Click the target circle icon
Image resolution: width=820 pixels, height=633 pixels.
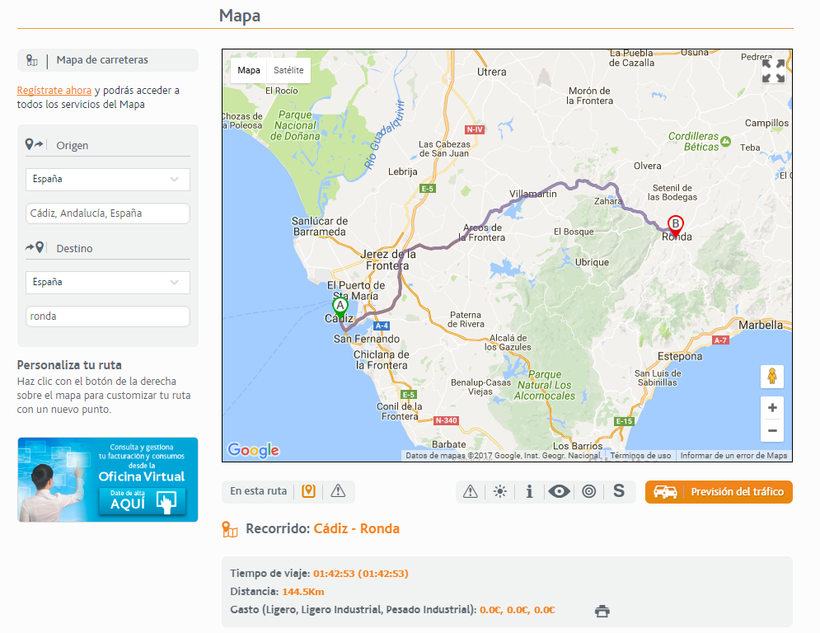(x=589, y=492)
